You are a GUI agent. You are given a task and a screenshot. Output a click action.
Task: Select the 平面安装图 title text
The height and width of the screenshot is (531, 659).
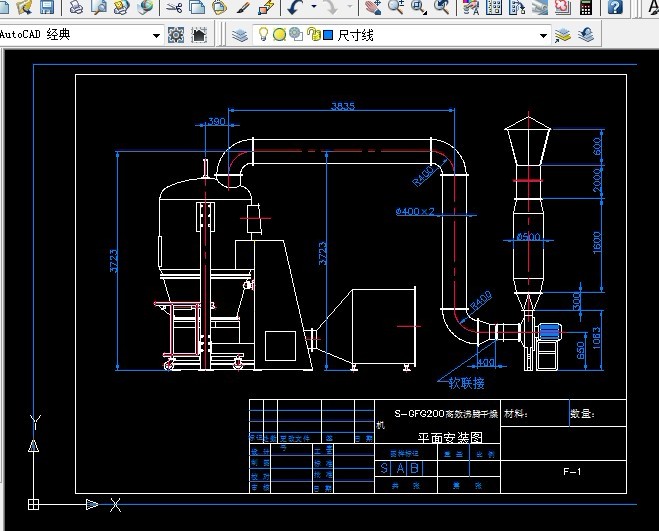450,438
